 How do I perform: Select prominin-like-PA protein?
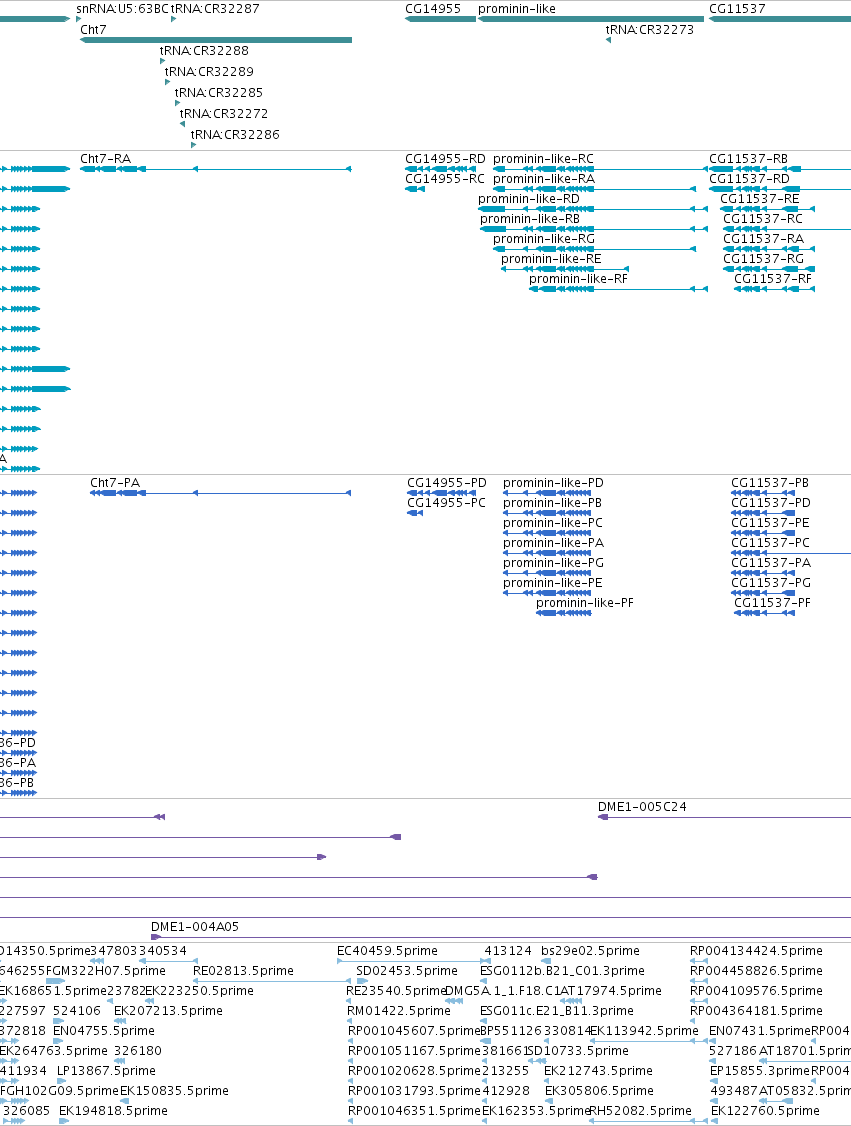[x=553, y=543]
